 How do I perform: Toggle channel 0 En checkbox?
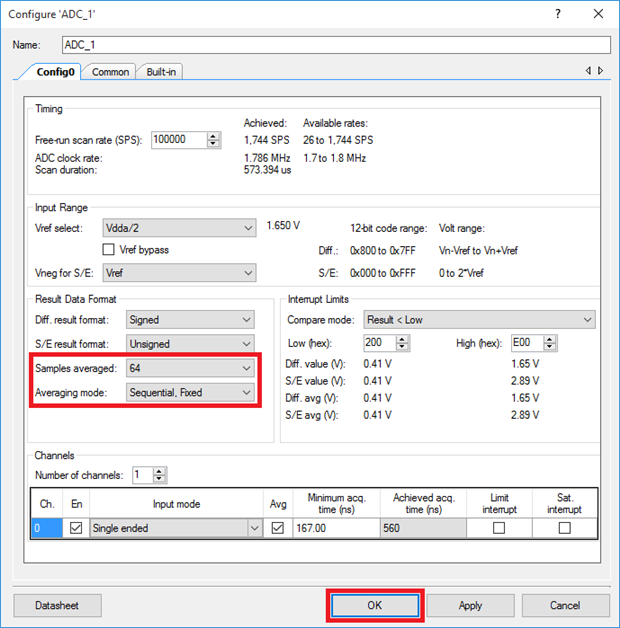click(77, 528)
